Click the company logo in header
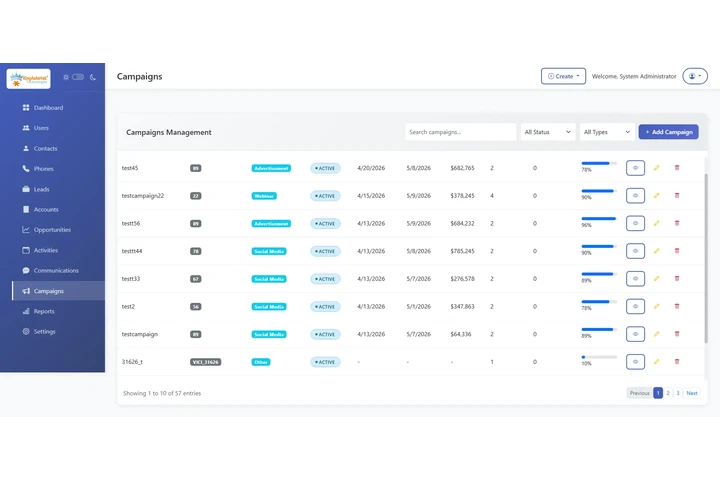This screenshot has width=720, height=480. pos(29,78)
